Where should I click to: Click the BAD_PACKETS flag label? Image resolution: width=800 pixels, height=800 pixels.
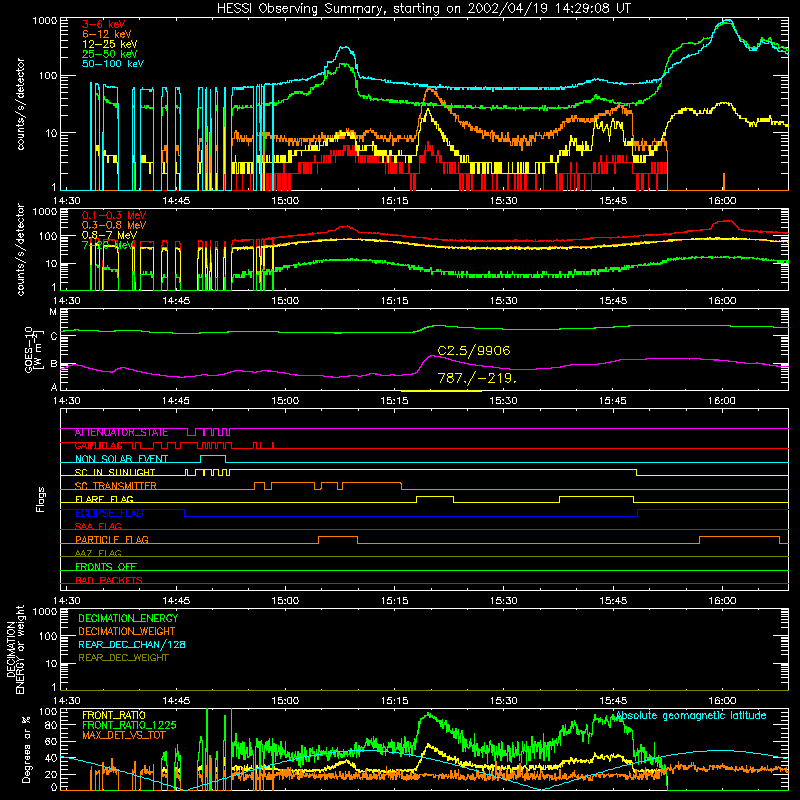(109, 580)
